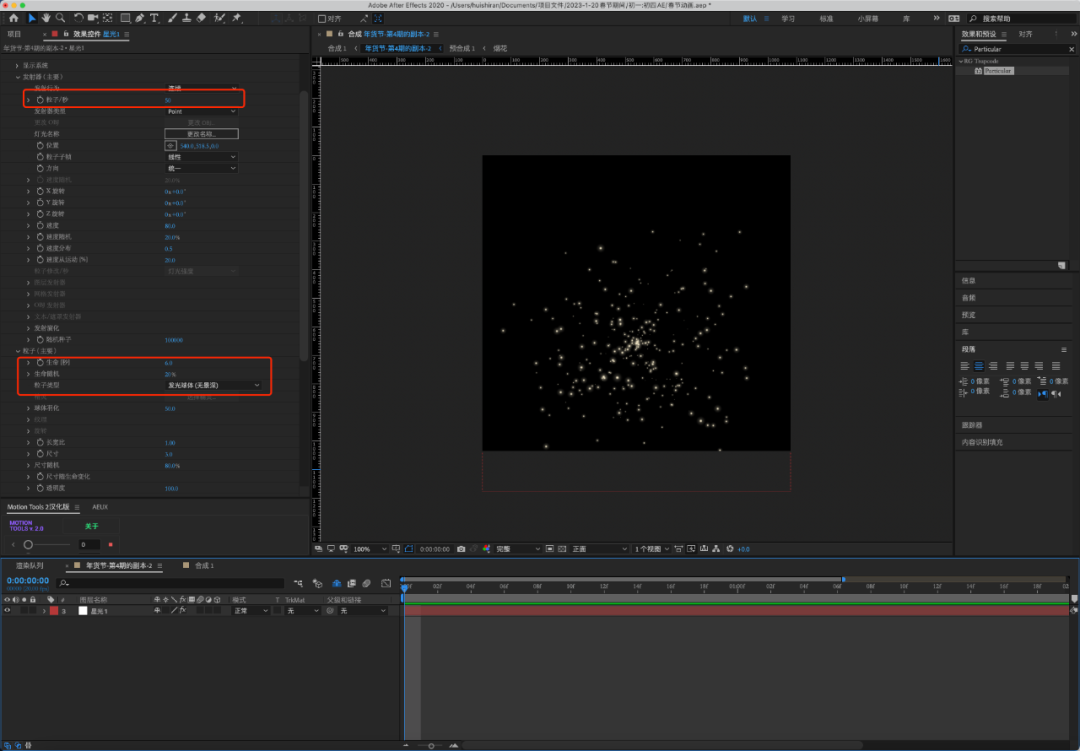This screenshot has width=1080, height=751.
Task: Open the 发射器类型 Point dropdown
Action: click(x=201, y=111)
